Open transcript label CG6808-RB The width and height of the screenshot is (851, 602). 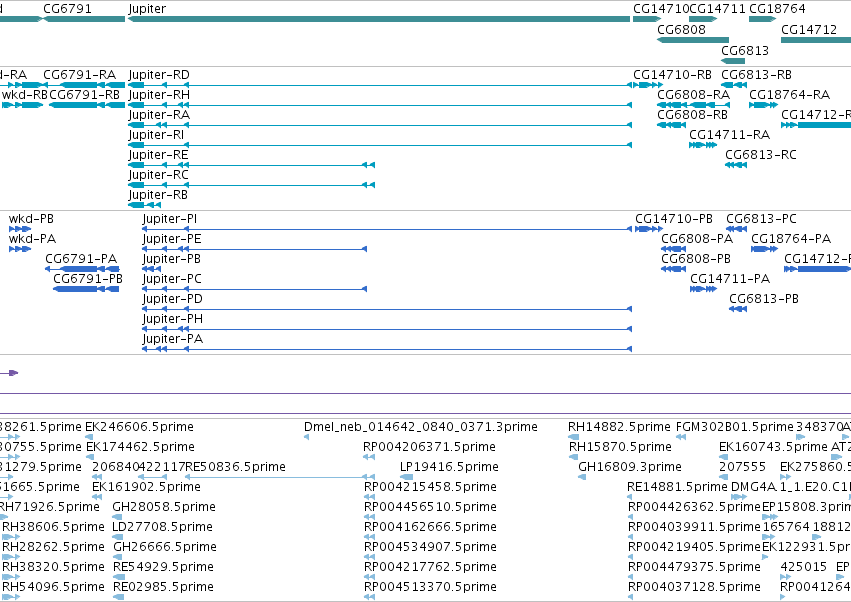pos(693,115)
